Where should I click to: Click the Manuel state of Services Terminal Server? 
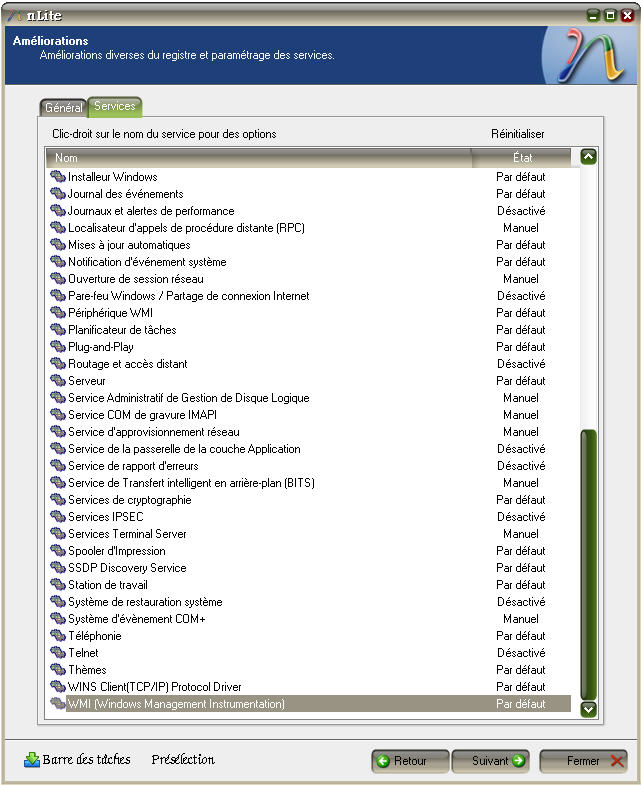click(521, 534)
